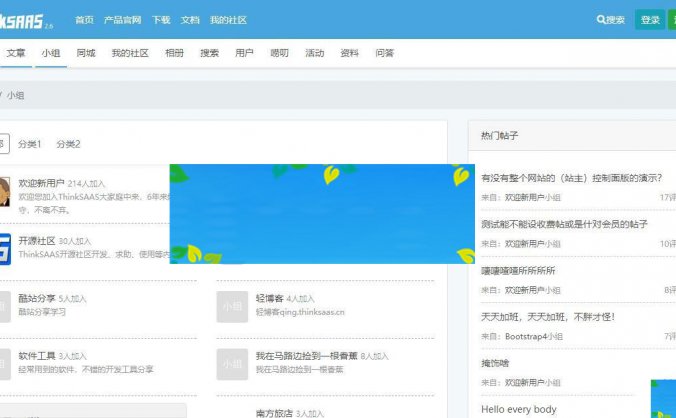Switch to the 文章 tab
Image resolution: width=676 pixels, height=418 pixels.
coord(16,53)
